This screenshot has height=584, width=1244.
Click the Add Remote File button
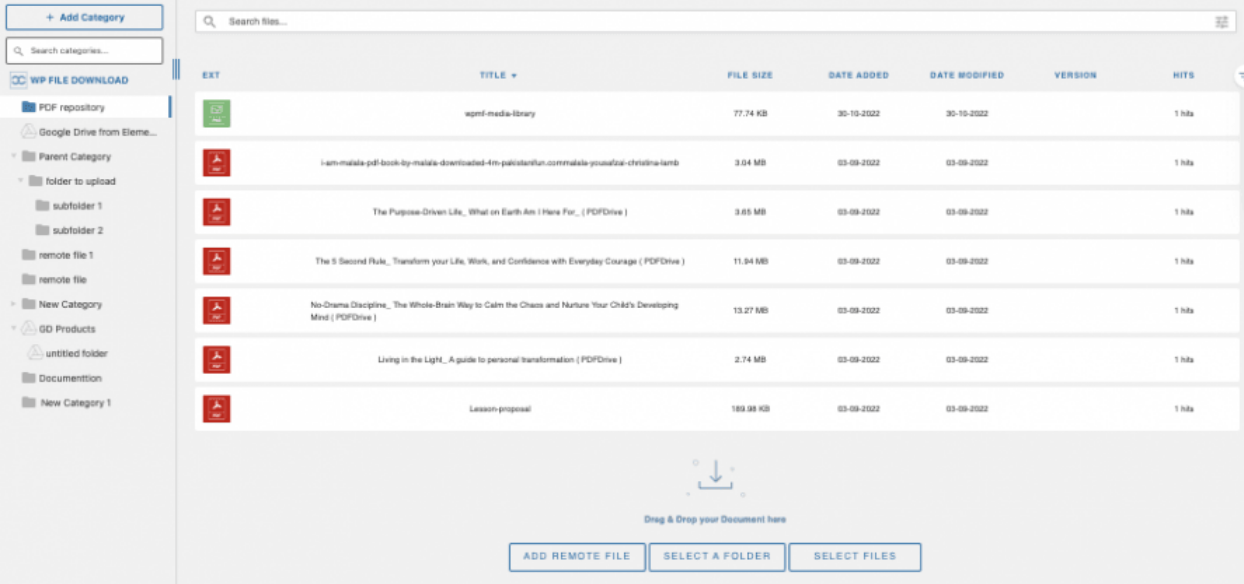click(577, 556)
